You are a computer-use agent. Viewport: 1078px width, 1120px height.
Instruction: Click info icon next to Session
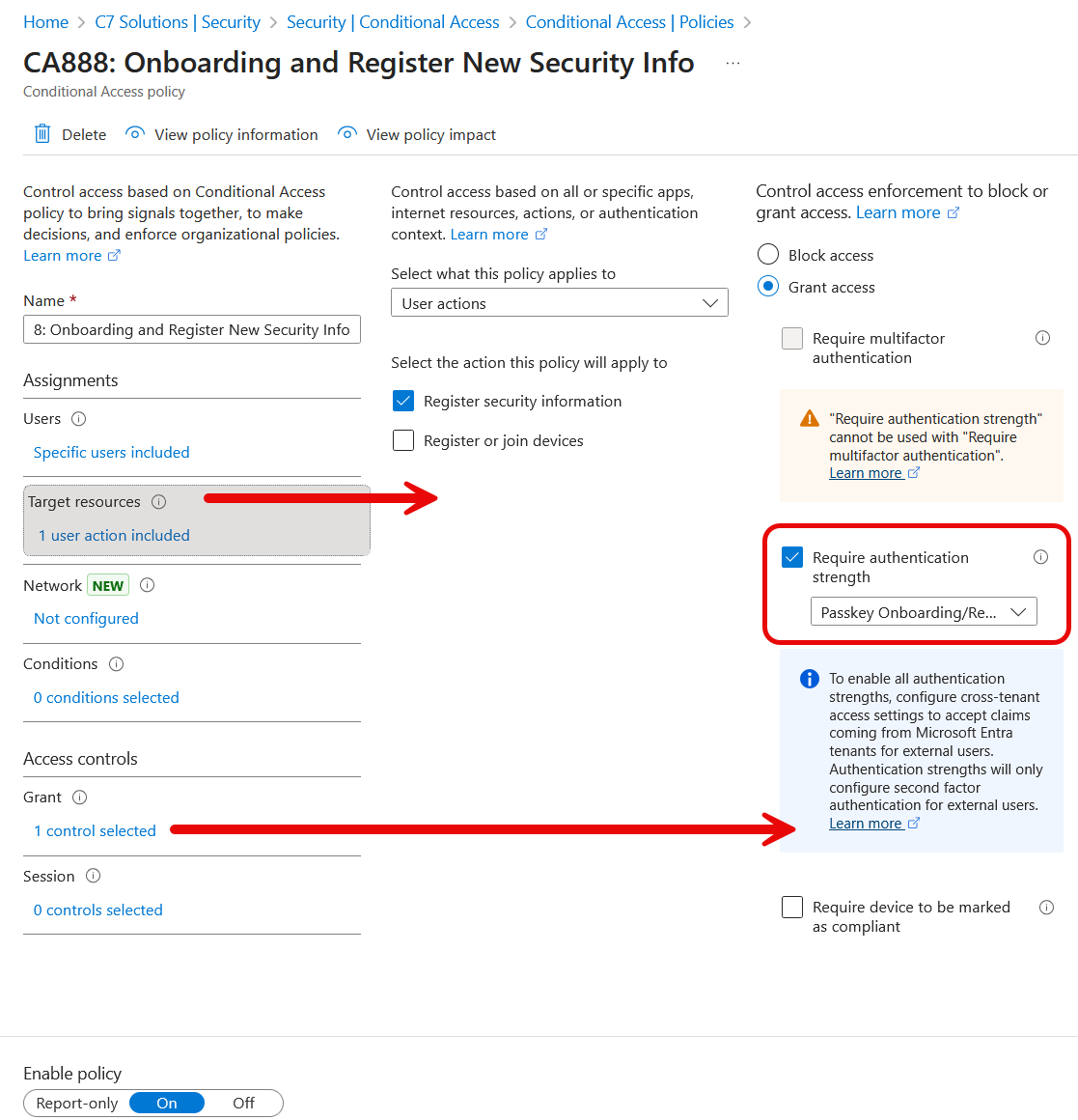[x=94, y=877]
